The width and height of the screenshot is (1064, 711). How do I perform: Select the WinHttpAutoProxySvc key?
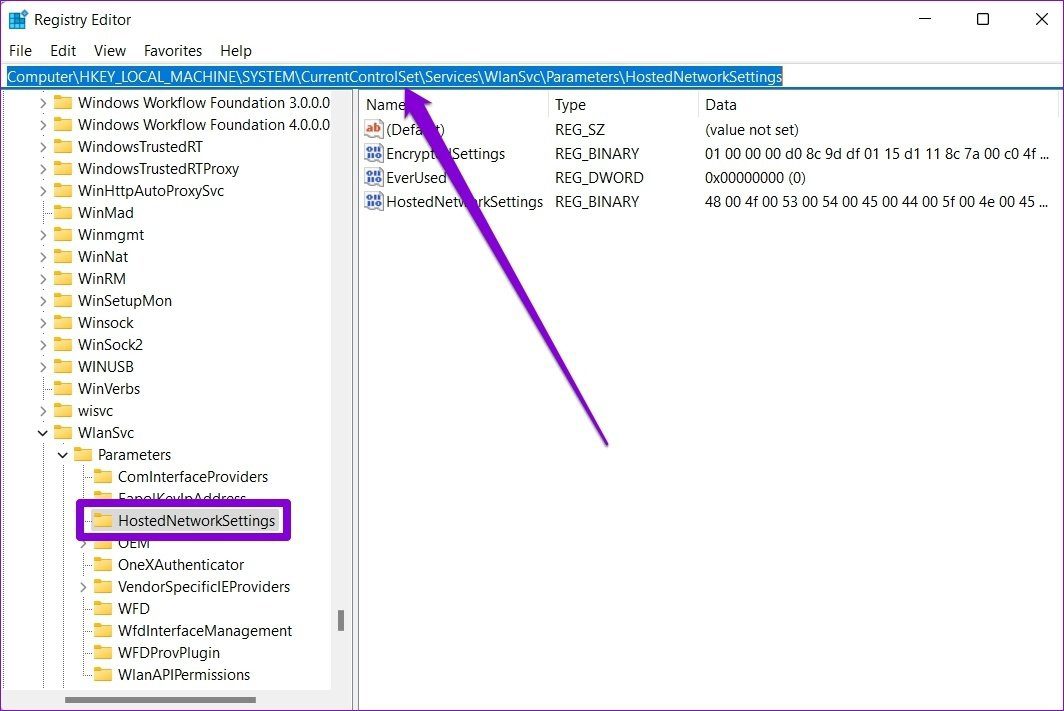151,191
